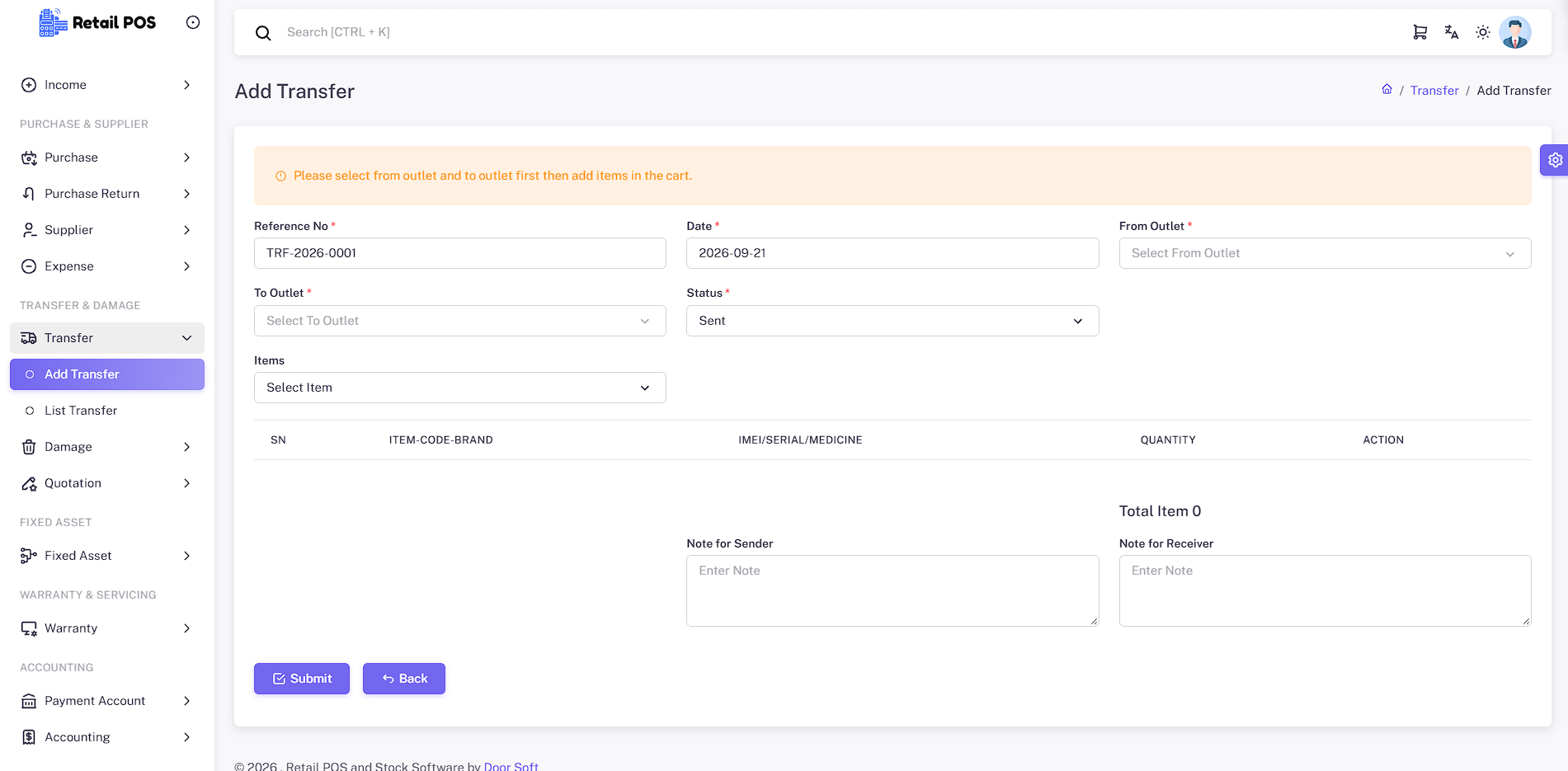Expand the Purchase Return sidebar menu
This screenshot has height=771, width=1568.
pyautogui.click(x=107, y=194)
